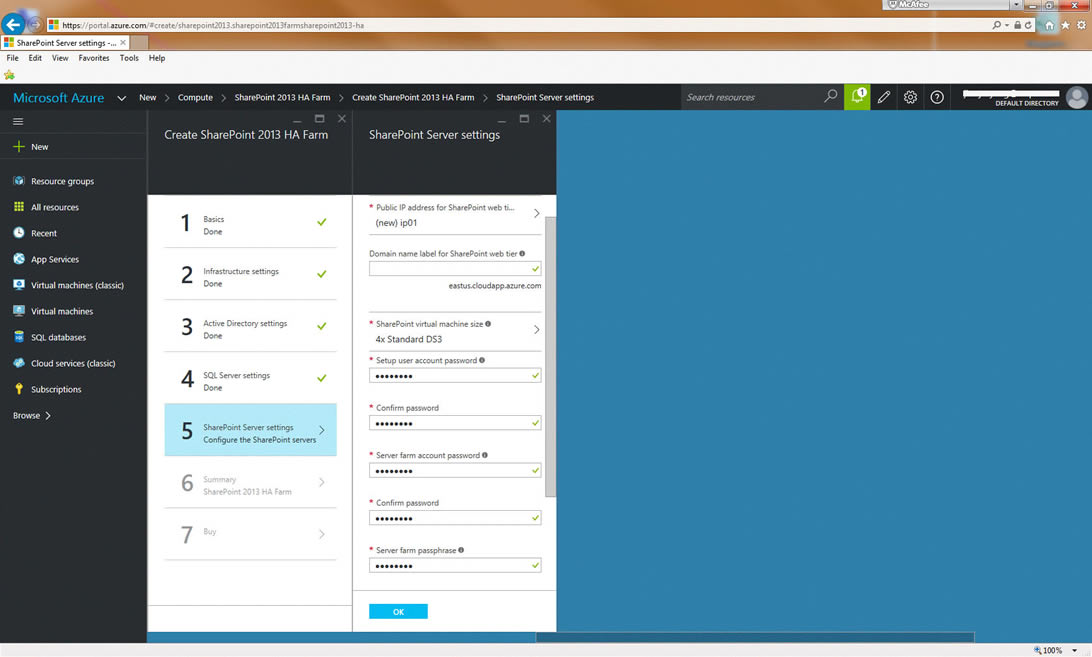Open step 3 Active Directory settings
Screen dimensions: 1092x657
pos(250,326)
